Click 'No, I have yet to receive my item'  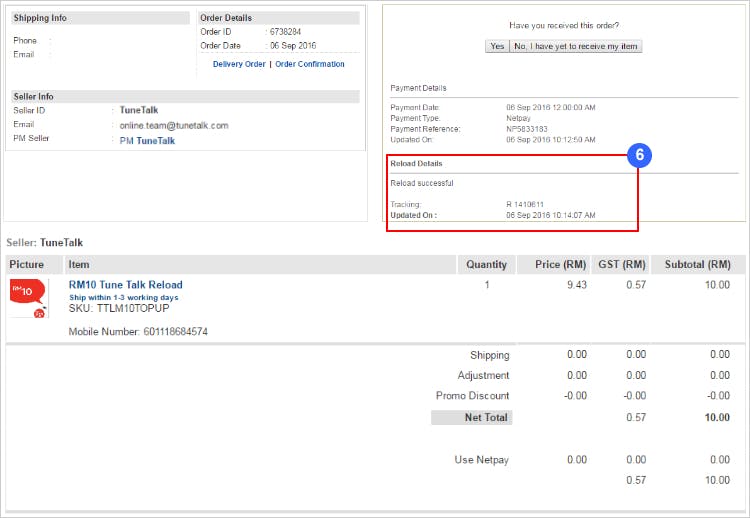tap(576, 46)
